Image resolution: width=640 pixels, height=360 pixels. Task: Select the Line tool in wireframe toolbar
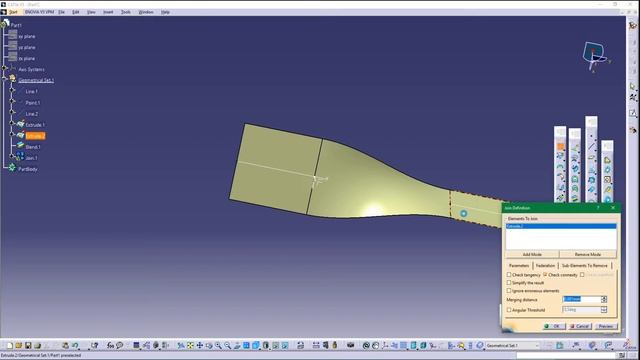click(x=591, y=146)
